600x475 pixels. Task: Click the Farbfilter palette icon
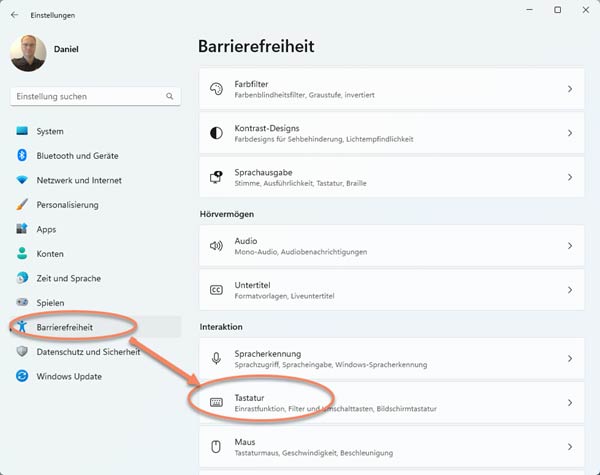[216, 89]
